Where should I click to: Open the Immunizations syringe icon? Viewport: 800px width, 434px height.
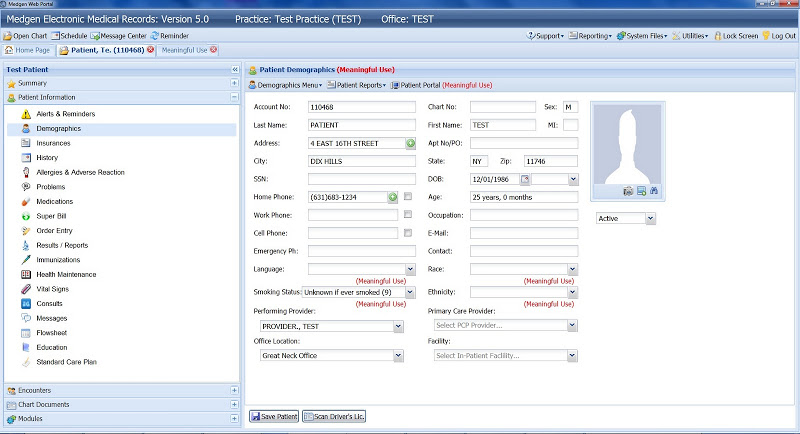26,260
